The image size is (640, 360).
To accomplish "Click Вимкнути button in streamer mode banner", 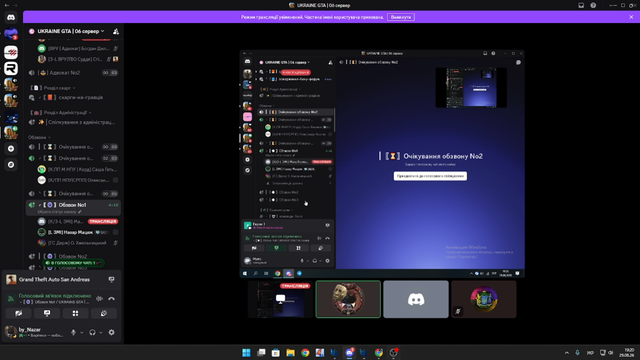I will point(401,17).
